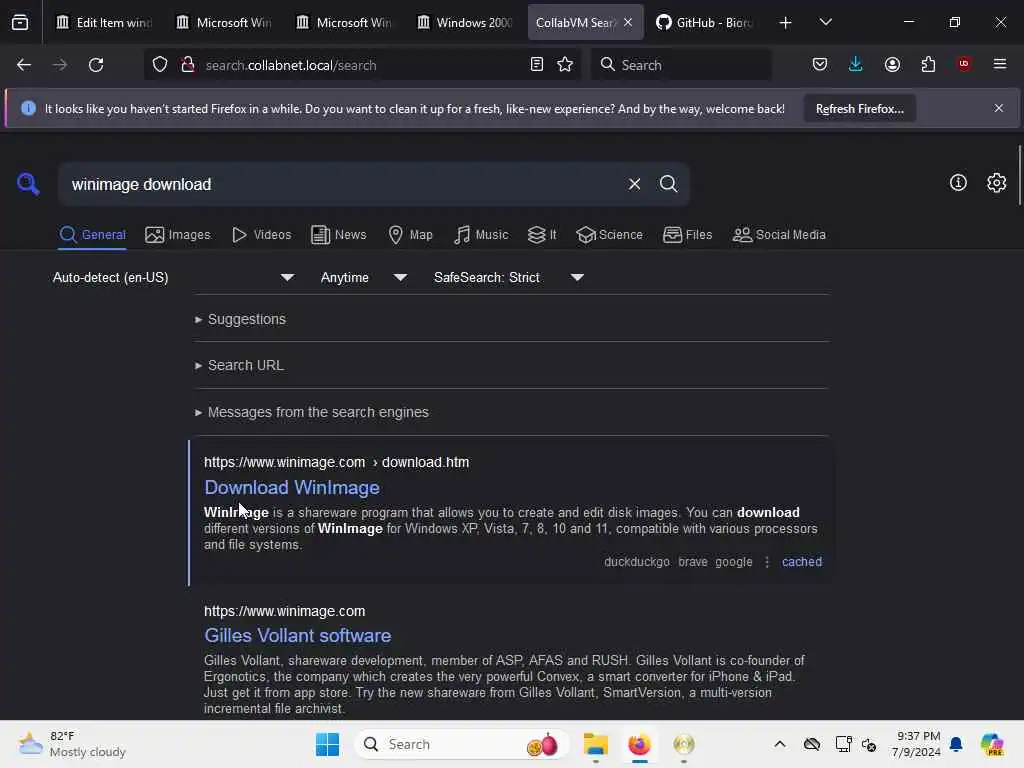This screenshot has height=768, width=1024.
Task: Open Firefox application menu
Action: 1000,64
